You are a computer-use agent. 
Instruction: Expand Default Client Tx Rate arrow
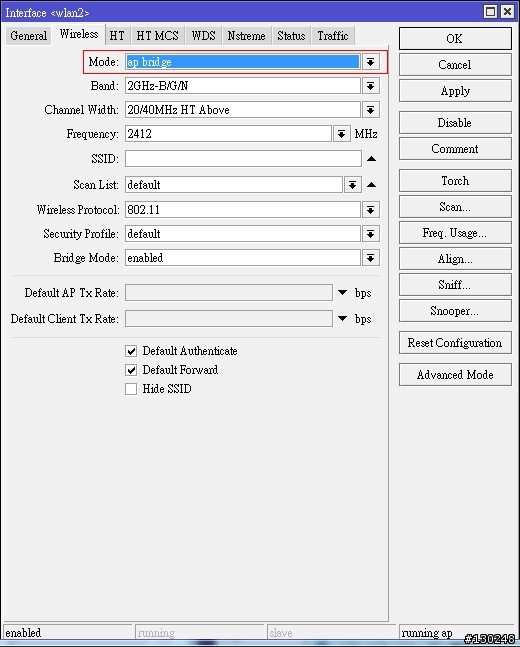pyautogui.click(x=343, y=319)
